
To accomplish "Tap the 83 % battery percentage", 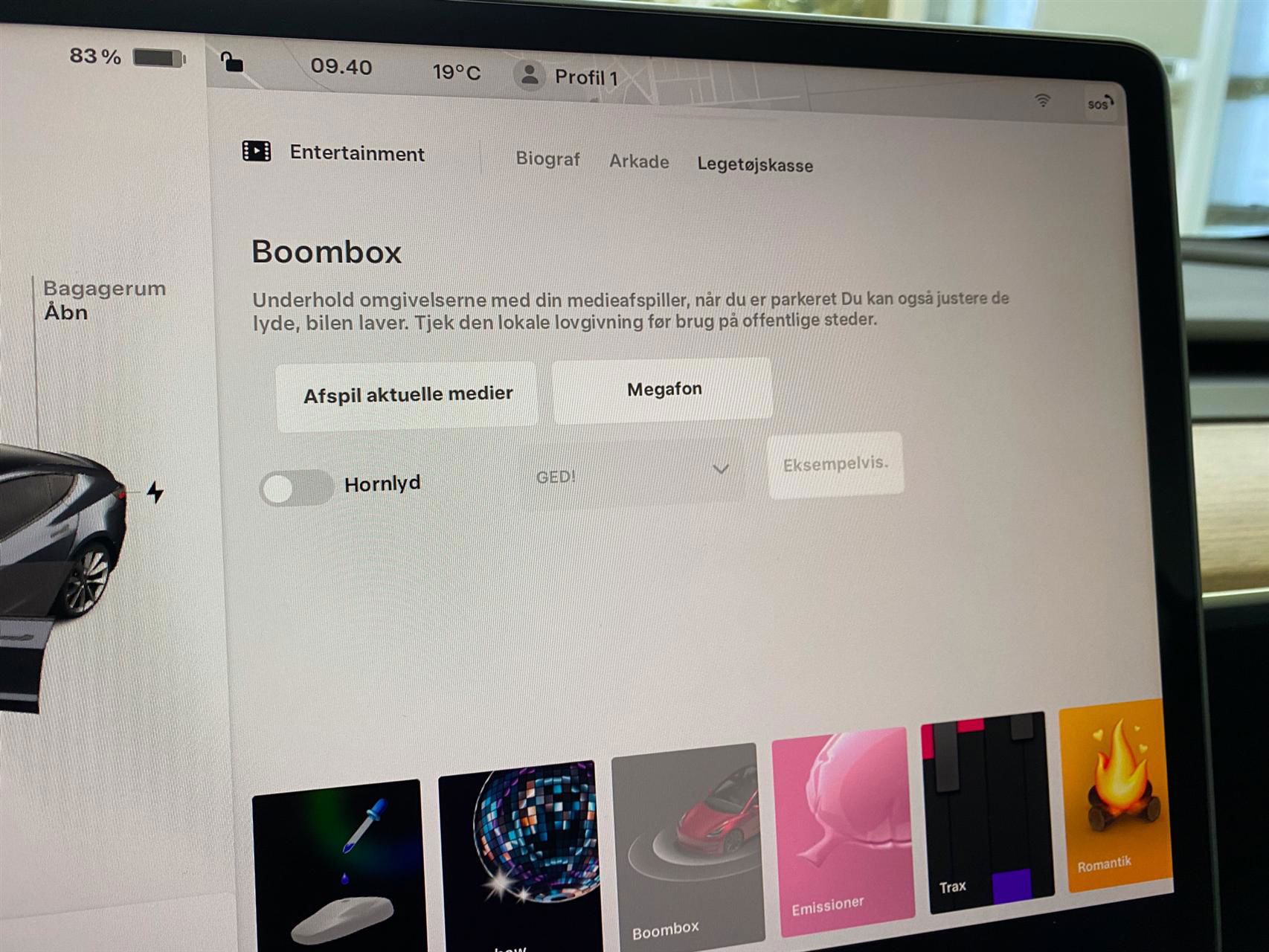I will (x=95, y=56).
